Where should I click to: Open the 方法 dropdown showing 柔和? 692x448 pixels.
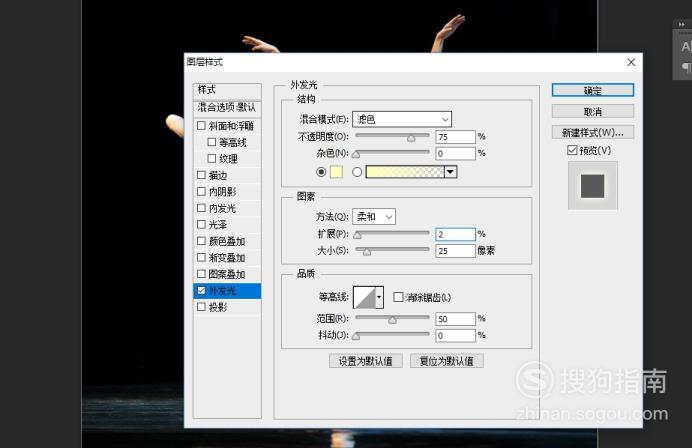(x=374, y=216)
